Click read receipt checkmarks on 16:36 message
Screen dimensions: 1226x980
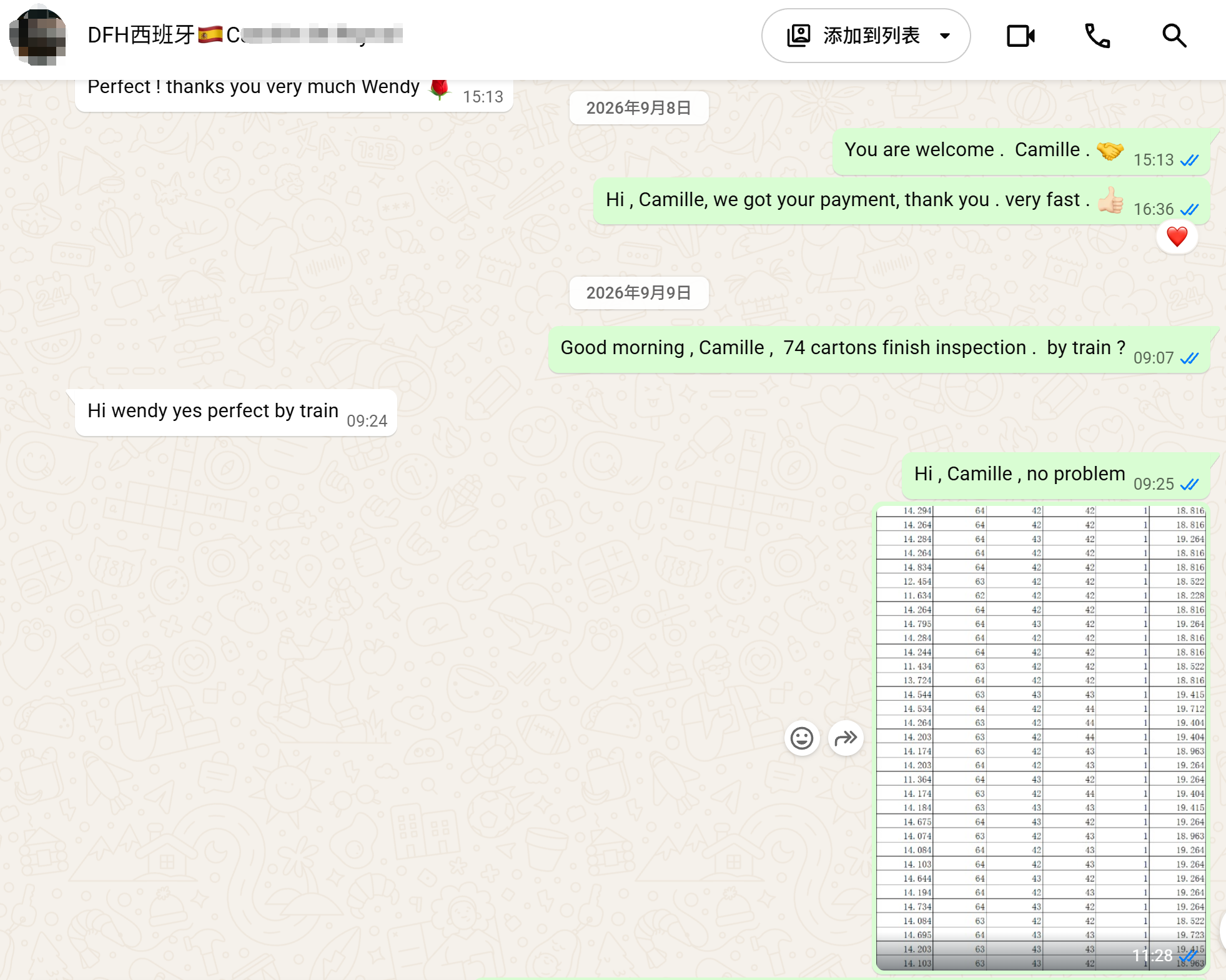(x=1189, y=209)
